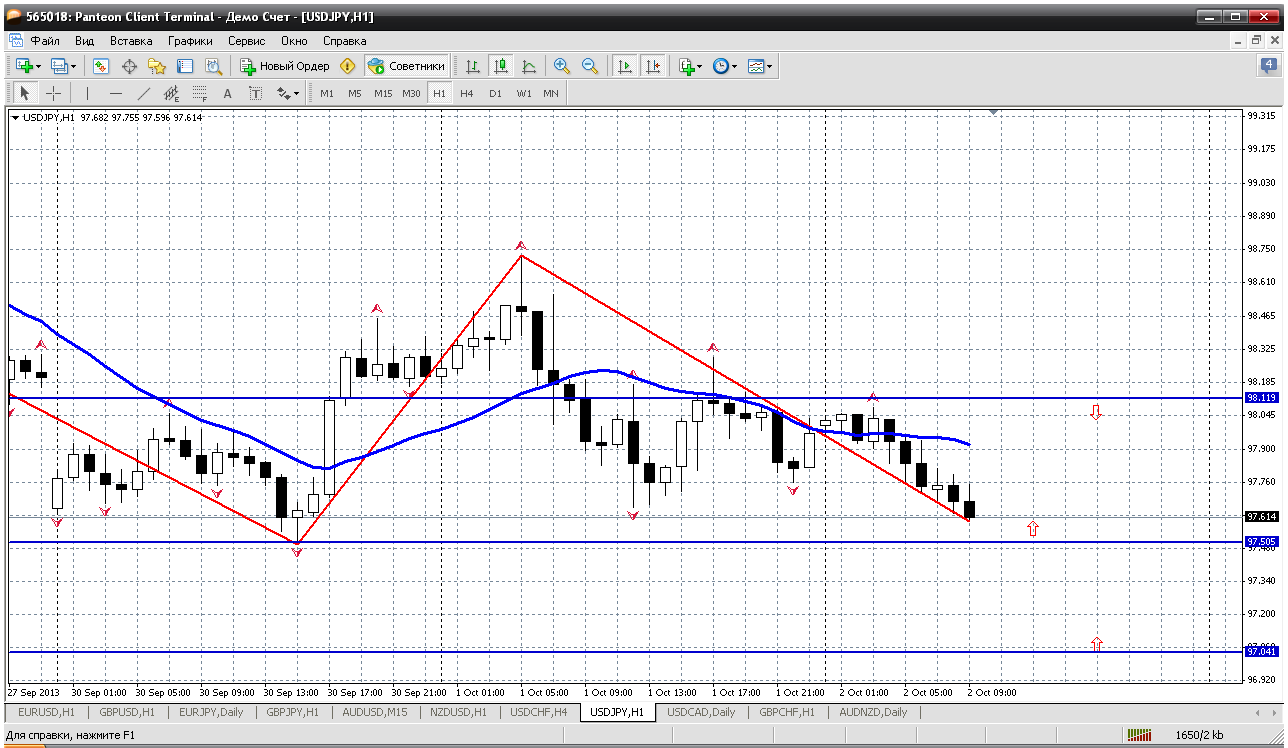Click the 97.505 price level label
Viewport: 1288px width, 748px height.
[1262, 542]
